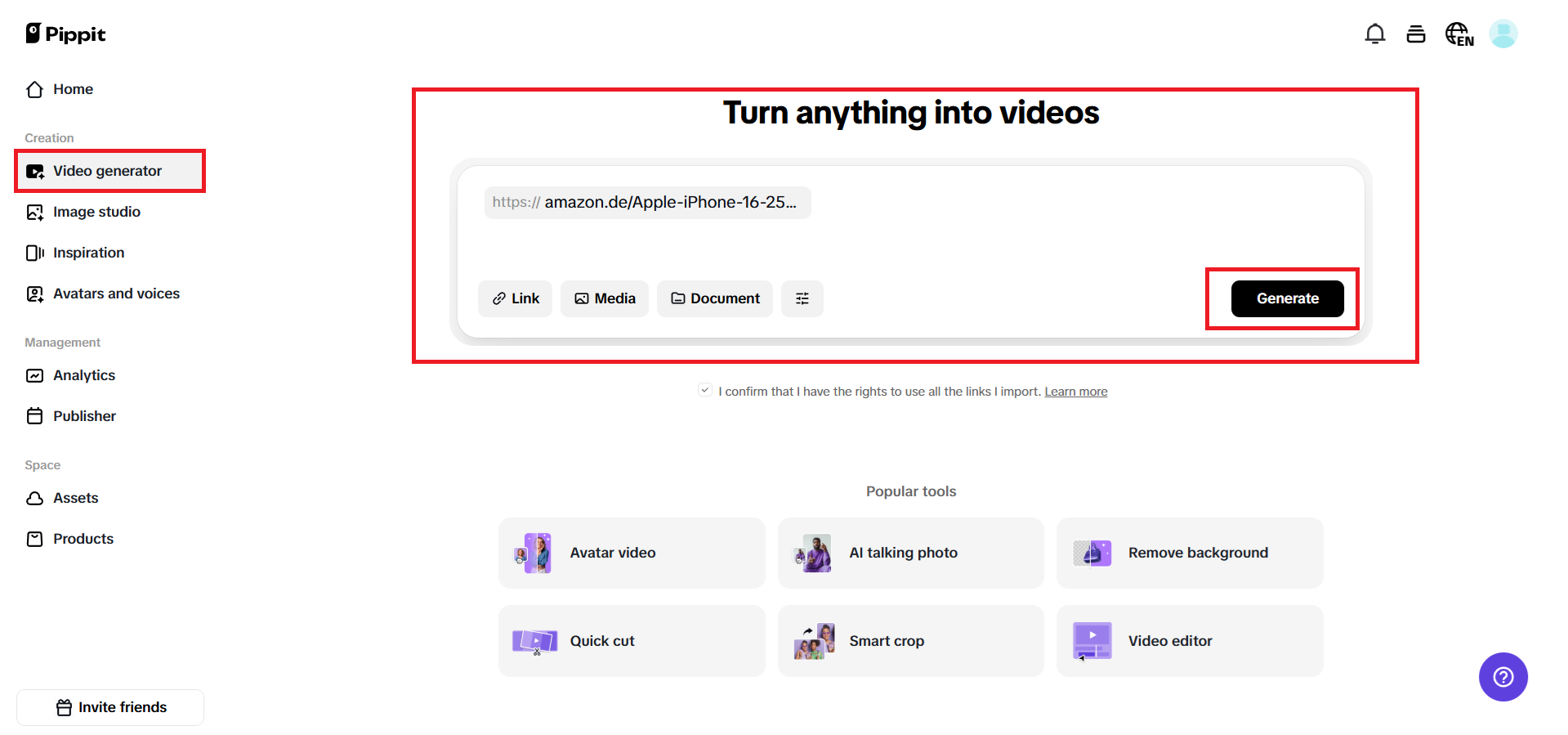This screenshot has height=735, width=1568.
Task: Open the credits stack icon
Action: pyautogui.click(x=1416, y=34)
